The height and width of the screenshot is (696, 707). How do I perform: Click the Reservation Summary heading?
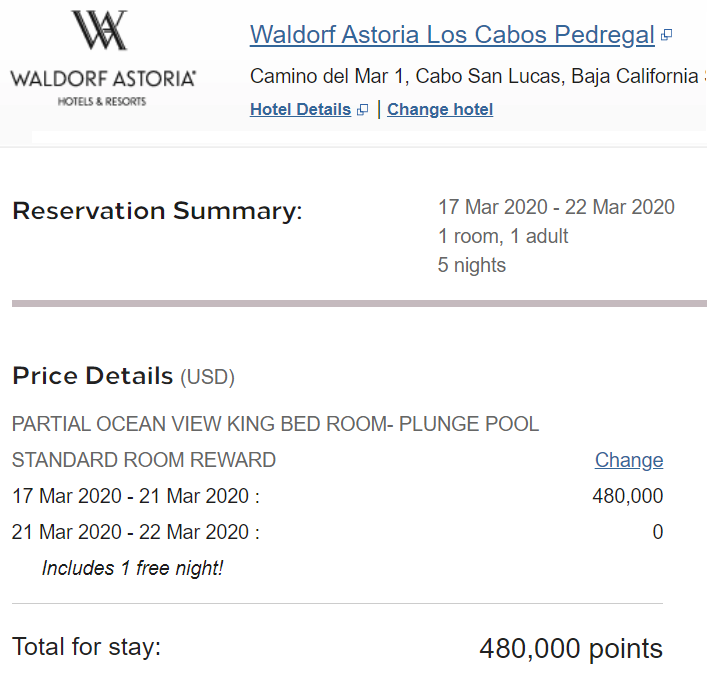157,211
